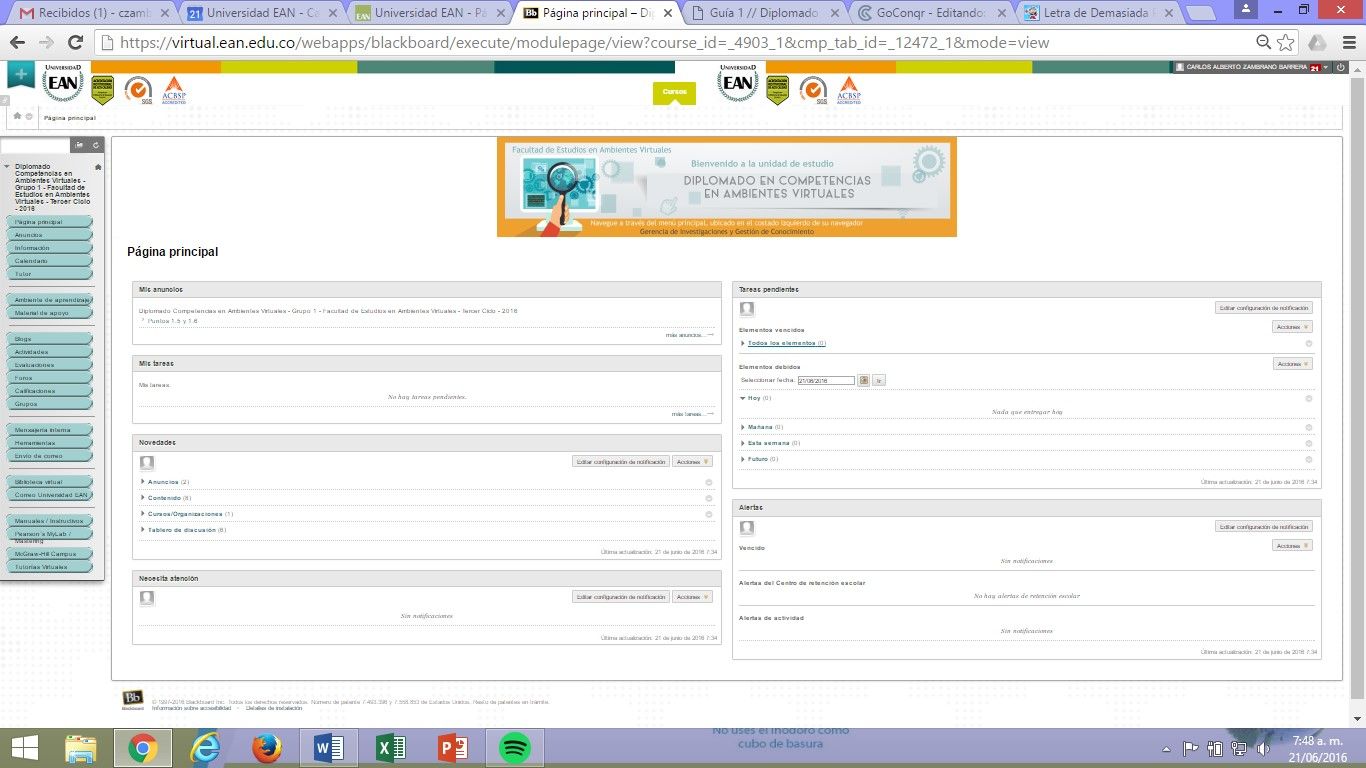
Task: Open Firefox from the taskbar
Action: coord(266,748)
